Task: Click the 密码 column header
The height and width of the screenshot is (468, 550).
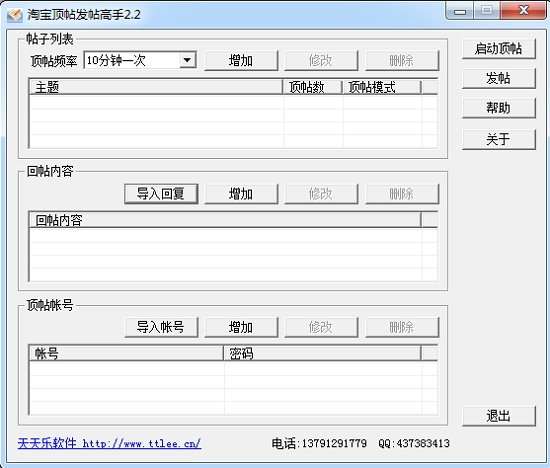Action: pos(322,353)
